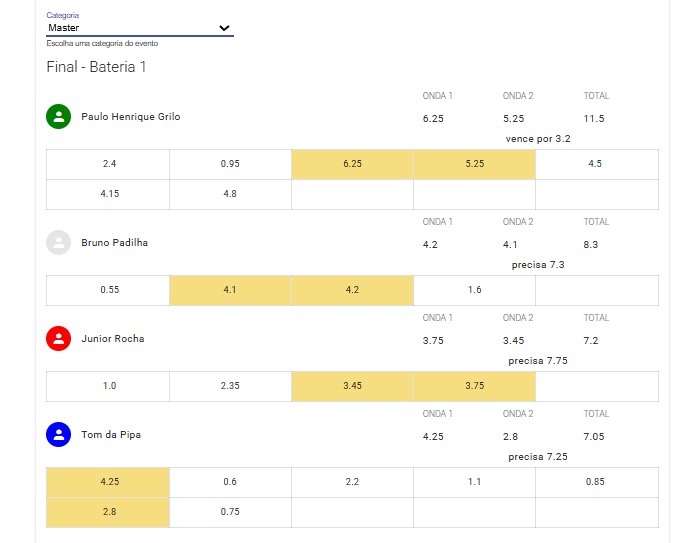
Task: Click Bruno Padilha's highlighted 4.1 score
Action: (230, 290)
